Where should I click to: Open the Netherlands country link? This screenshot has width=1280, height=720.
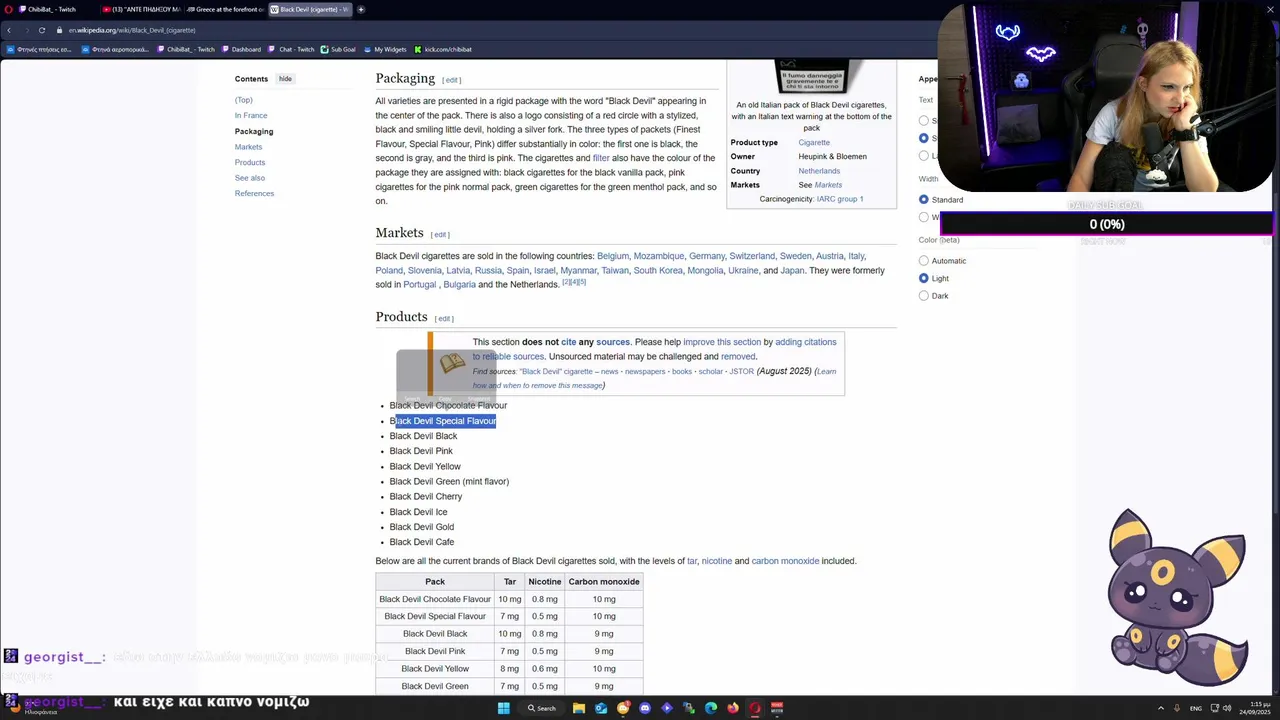pos(819,171)
